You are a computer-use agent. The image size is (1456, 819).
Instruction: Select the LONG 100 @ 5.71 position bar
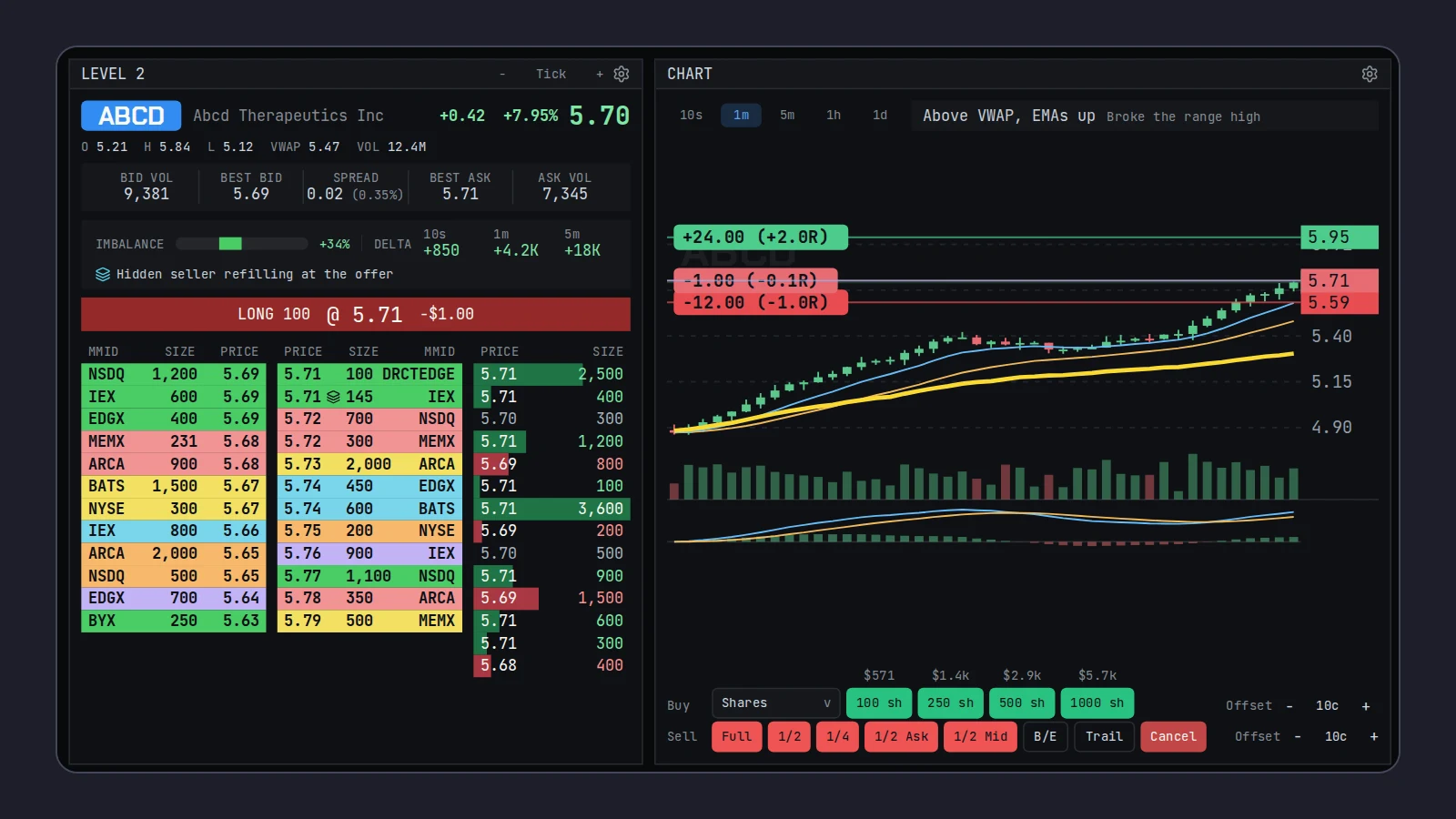click(356, 314)
